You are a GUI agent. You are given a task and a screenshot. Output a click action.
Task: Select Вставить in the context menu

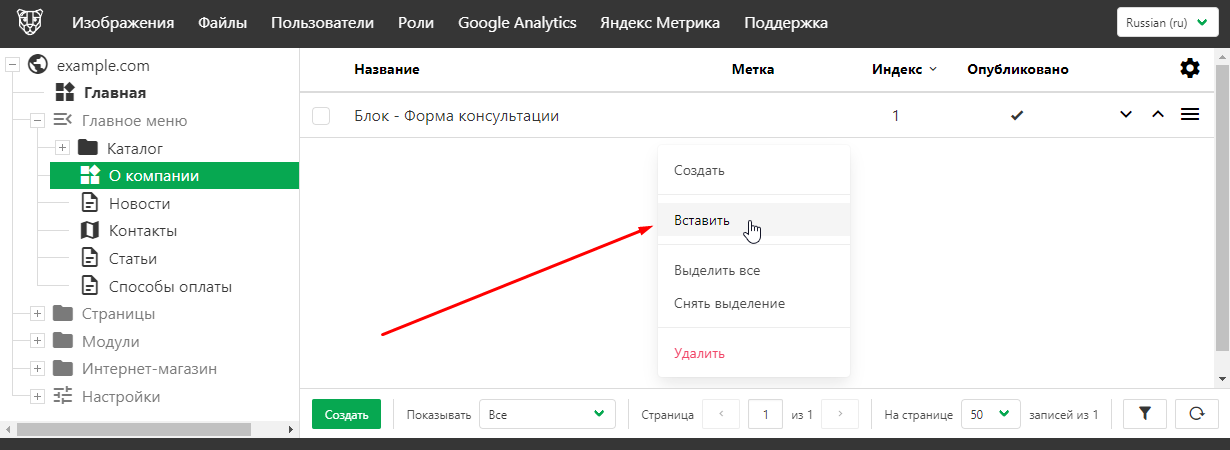tap(702, 220)
